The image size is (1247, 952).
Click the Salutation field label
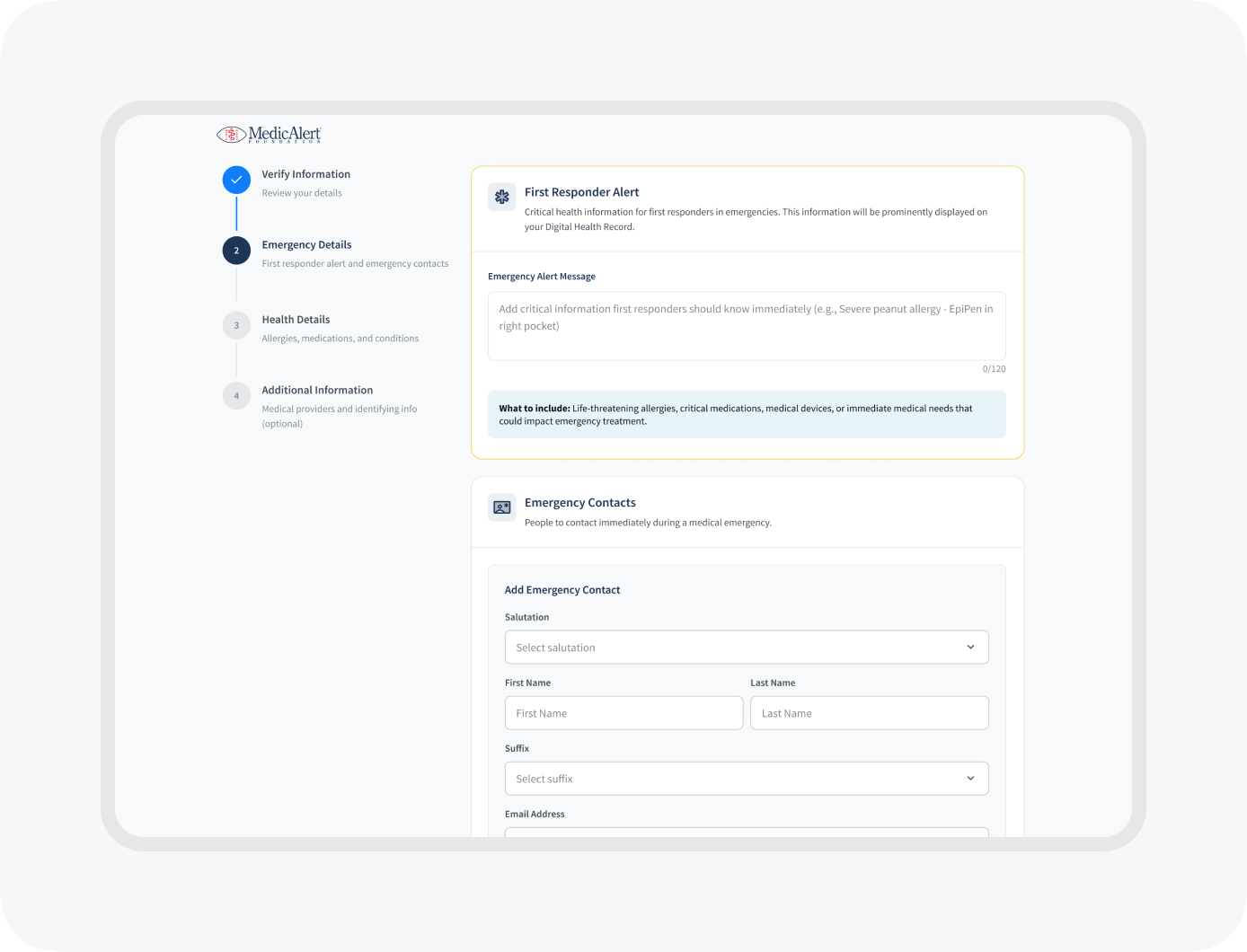pos(526,617)
